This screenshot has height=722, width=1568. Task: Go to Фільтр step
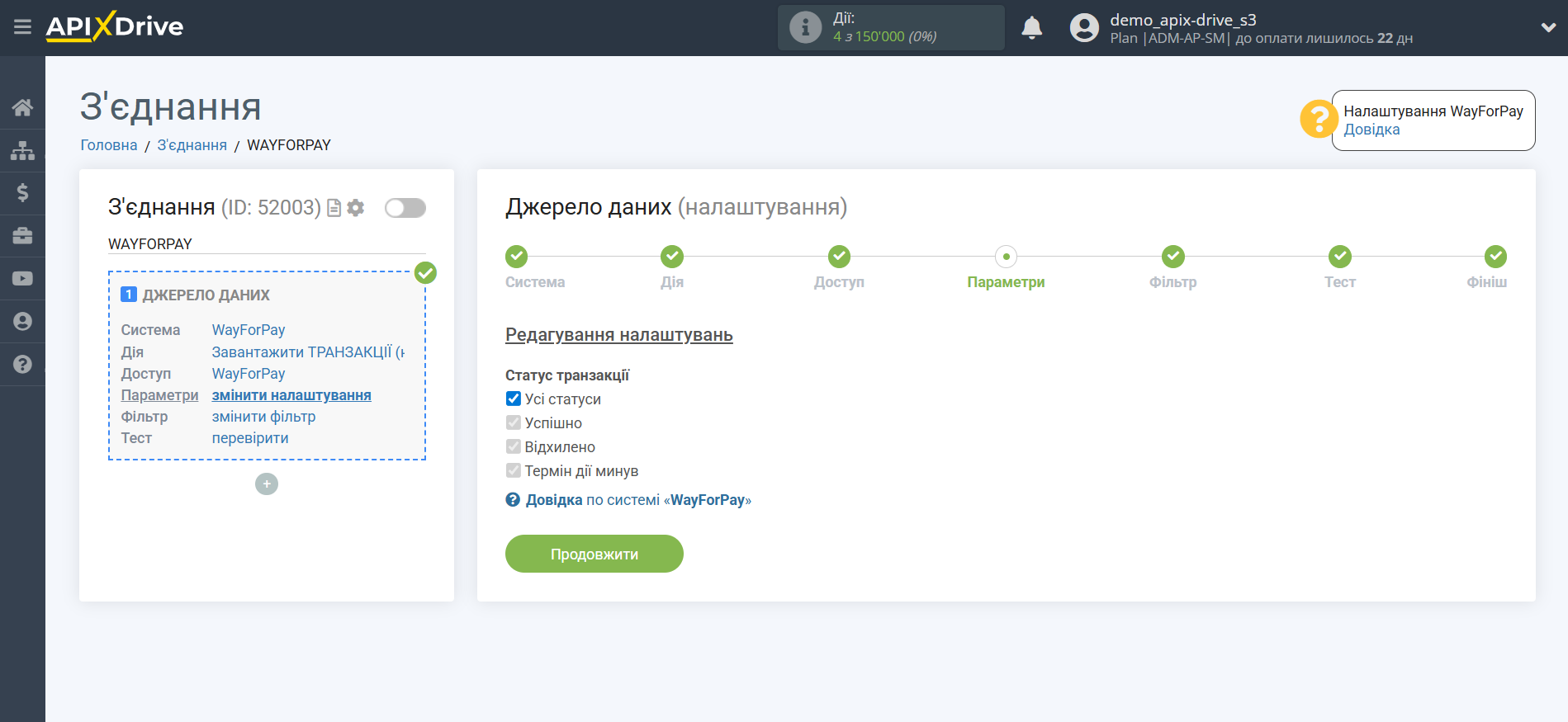pos(1172,257)
